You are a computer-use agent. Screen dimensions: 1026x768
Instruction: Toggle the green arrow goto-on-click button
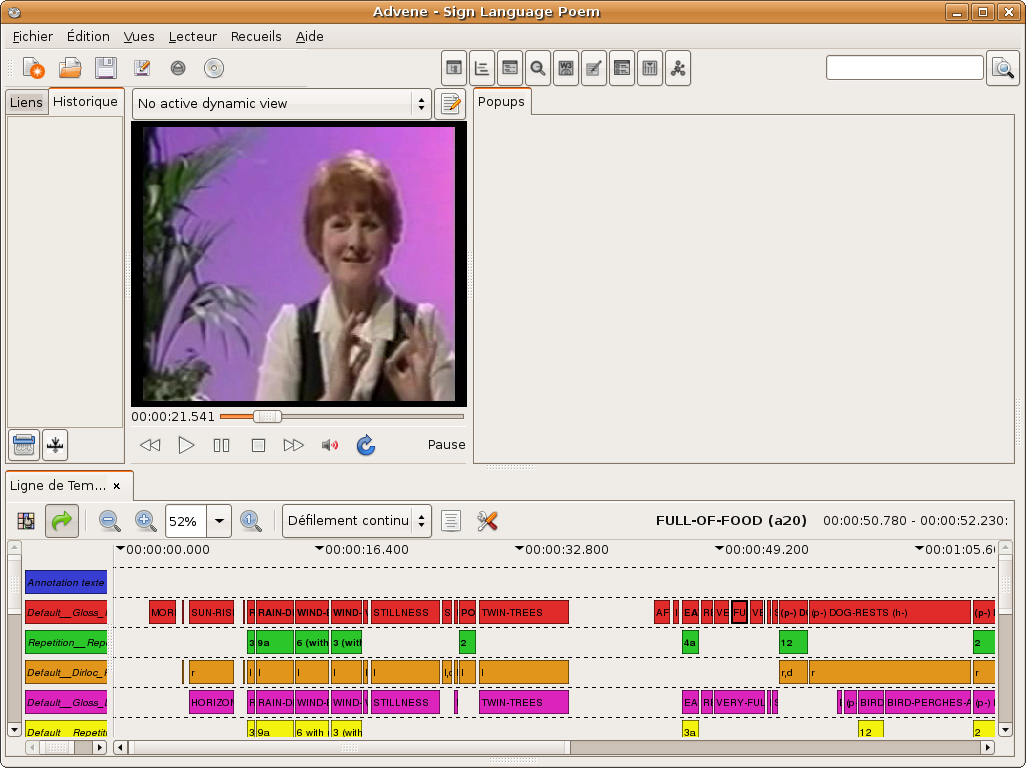(x=62, y=520)
